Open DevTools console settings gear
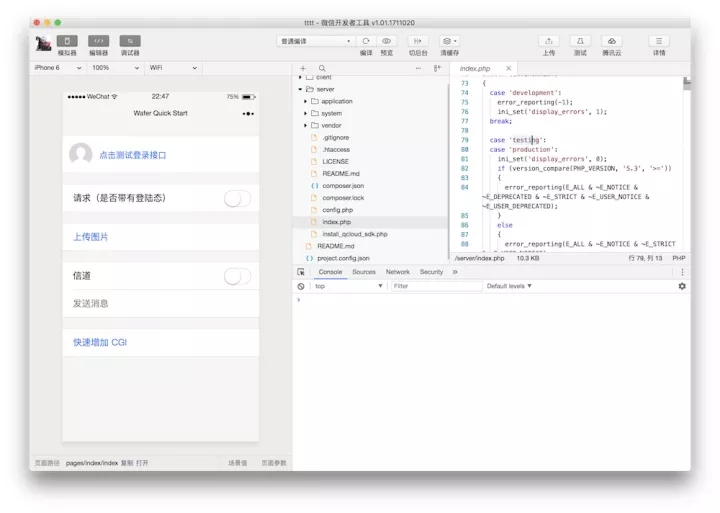Viewport: 720px width, 513px height. coord(682,286)
